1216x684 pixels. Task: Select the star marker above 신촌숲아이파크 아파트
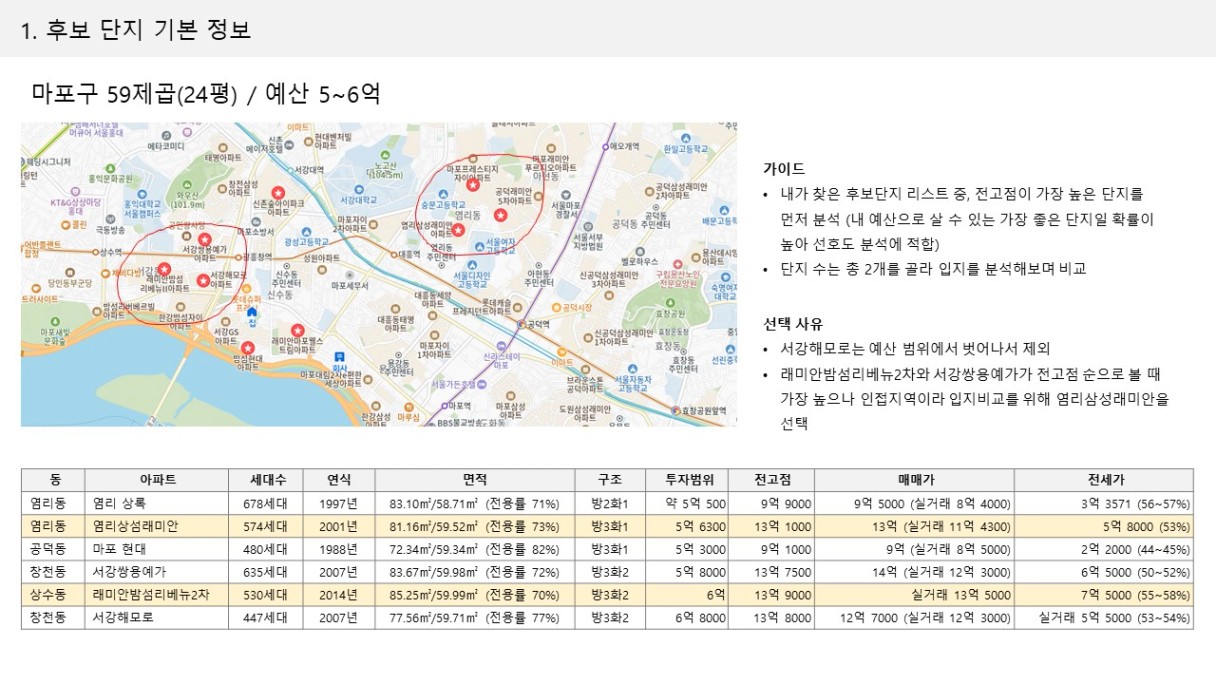pos(278,192)
